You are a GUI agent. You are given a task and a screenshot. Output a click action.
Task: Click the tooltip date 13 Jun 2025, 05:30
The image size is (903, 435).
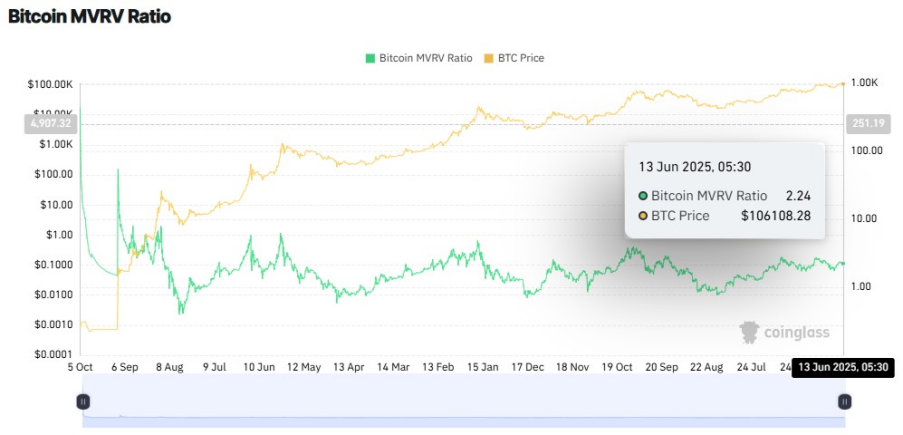695,167
